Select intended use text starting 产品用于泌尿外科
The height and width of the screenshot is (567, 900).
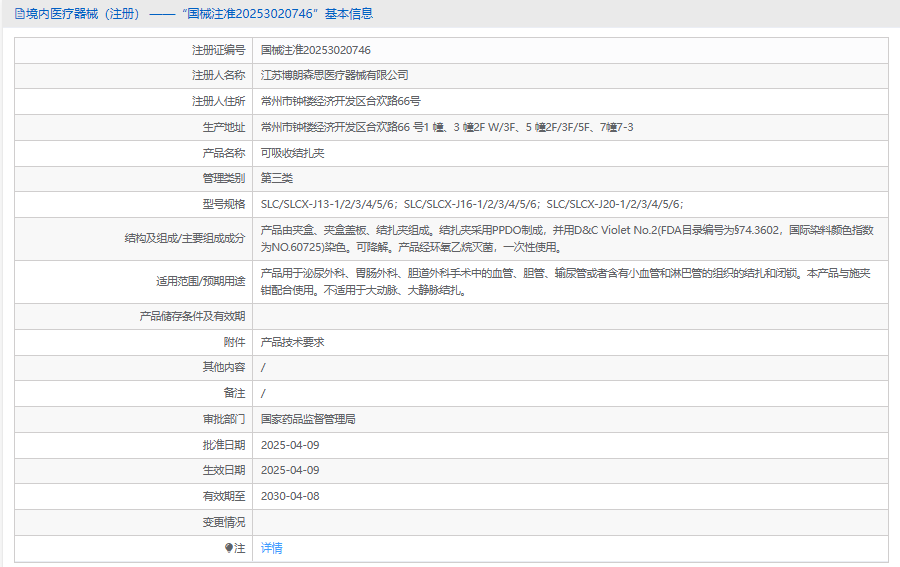[x=566, y=282]
